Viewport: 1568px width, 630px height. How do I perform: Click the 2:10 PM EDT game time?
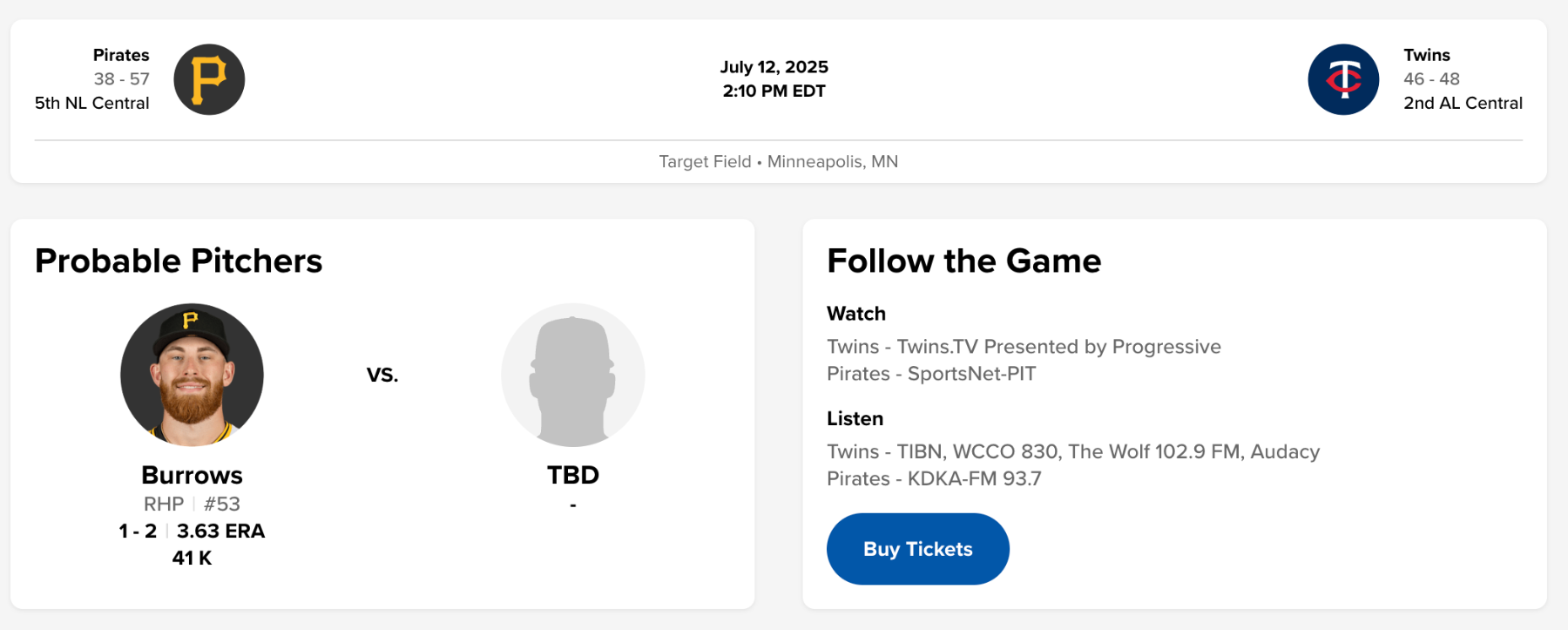[x=774, y=91]
